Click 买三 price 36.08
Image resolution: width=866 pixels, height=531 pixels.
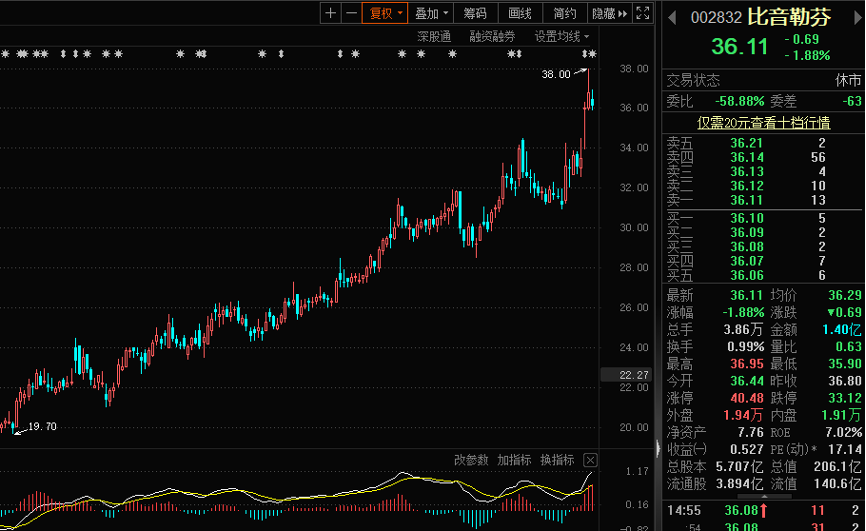[747, 247]
